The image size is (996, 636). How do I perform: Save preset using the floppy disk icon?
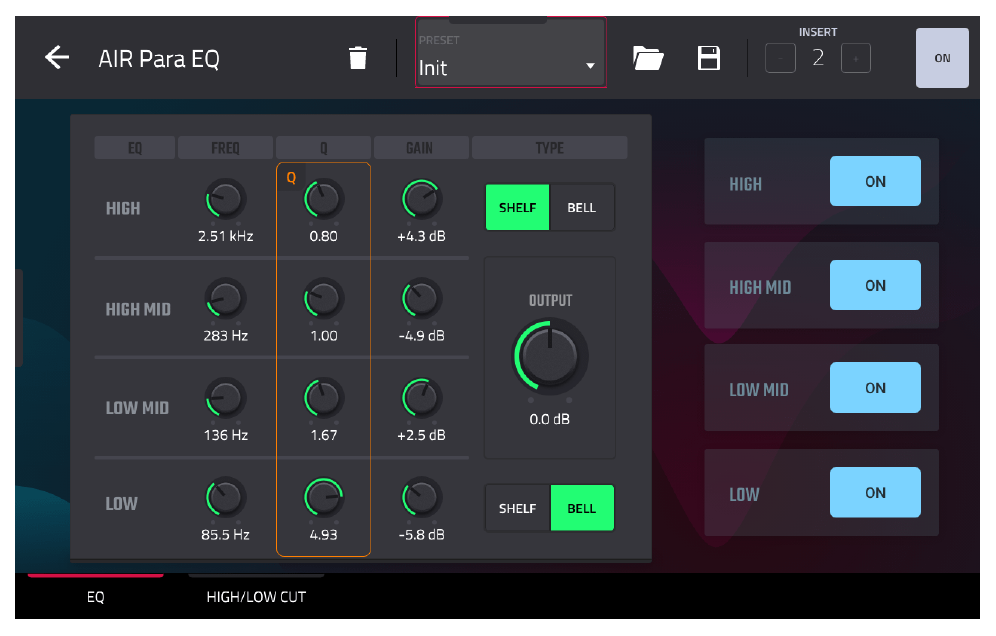click(709, 58)
